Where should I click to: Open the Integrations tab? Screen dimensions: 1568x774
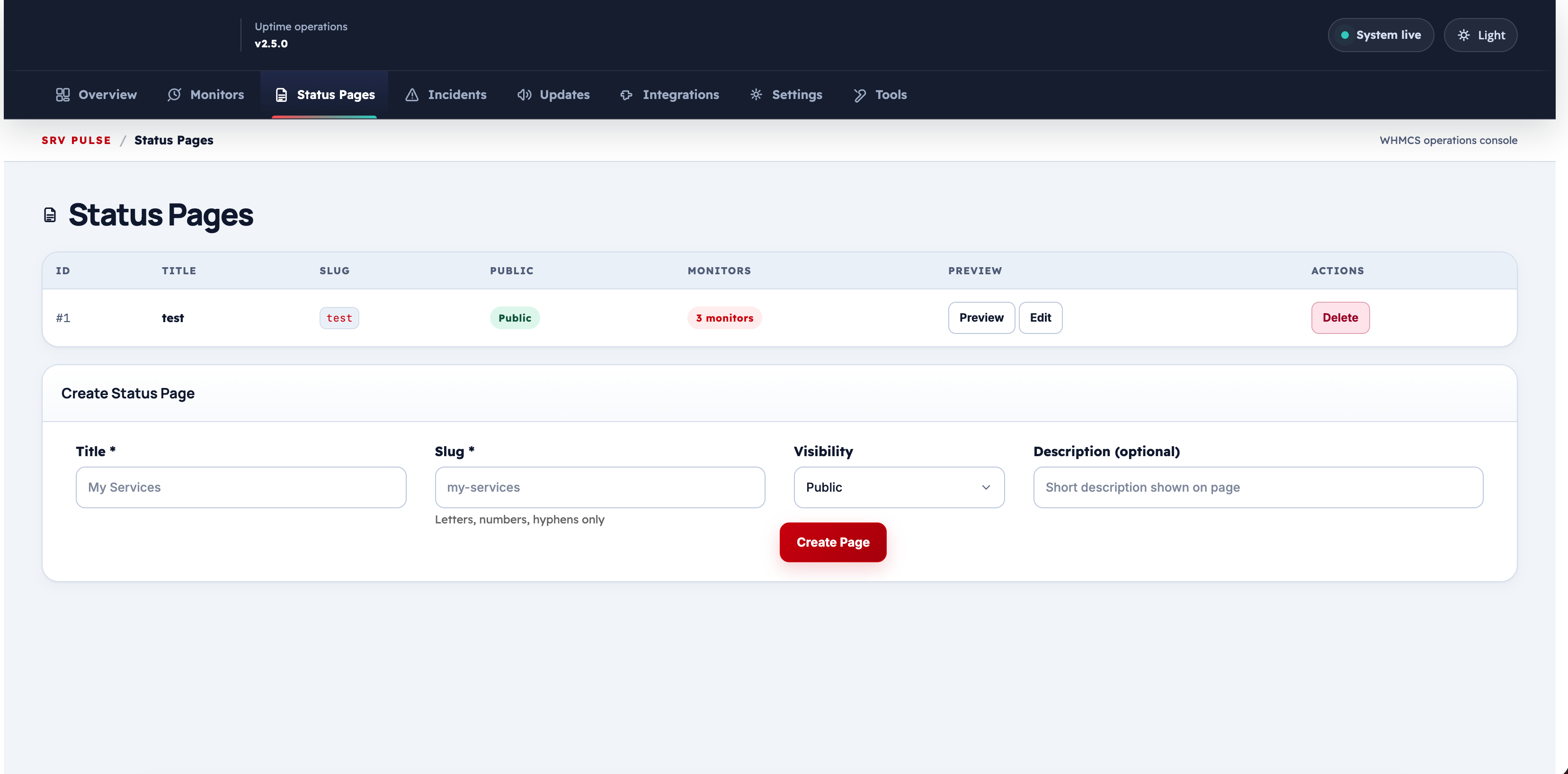click(x=669, y=94)
